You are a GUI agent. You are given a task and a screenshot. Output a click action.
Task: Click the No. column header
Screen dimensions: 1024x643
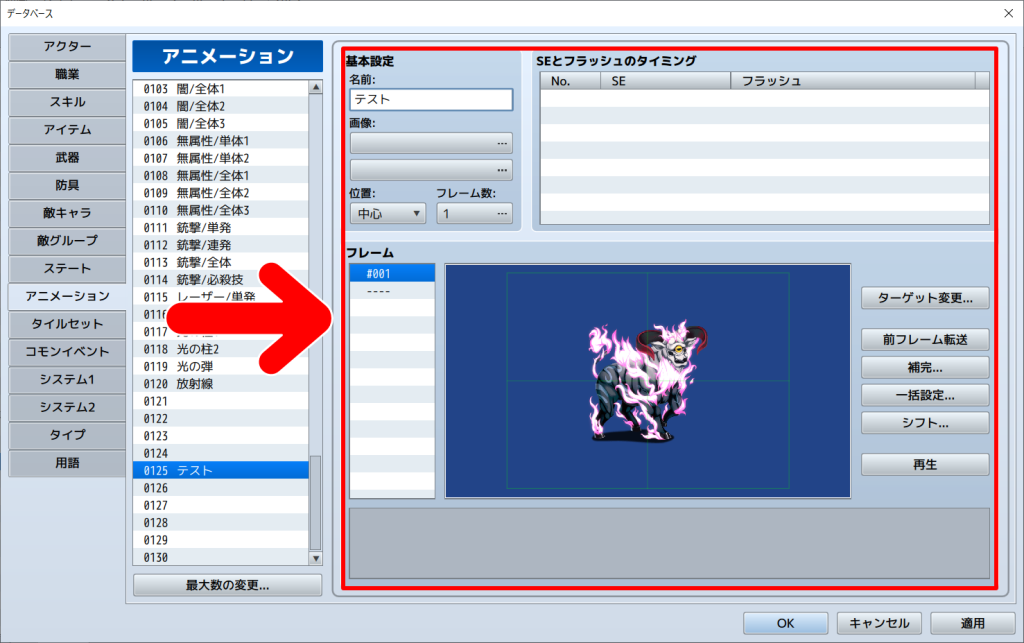click(571, 81)
